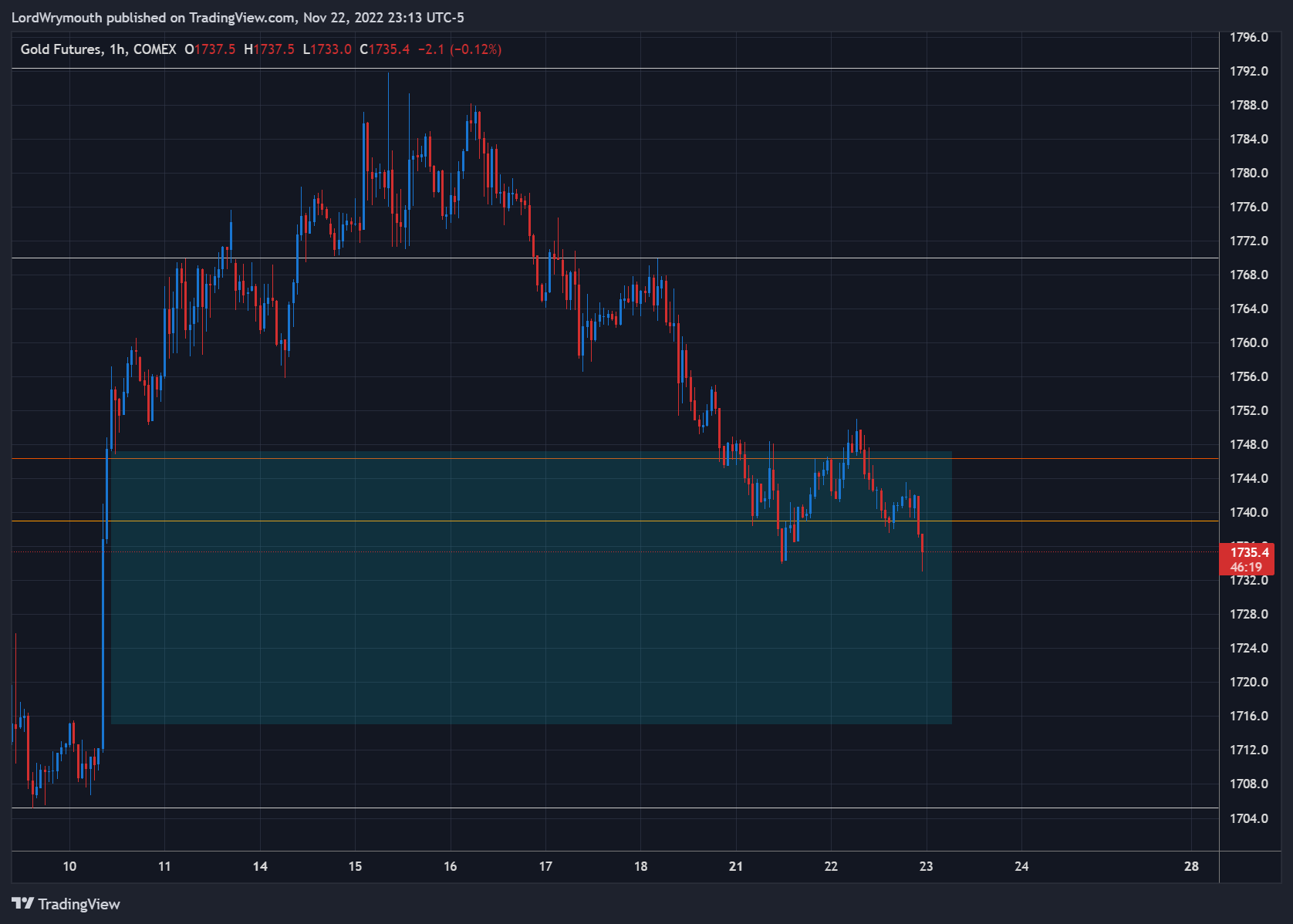
Task: Click the 1776.0 price axis label
Action: coord(1249,207)
